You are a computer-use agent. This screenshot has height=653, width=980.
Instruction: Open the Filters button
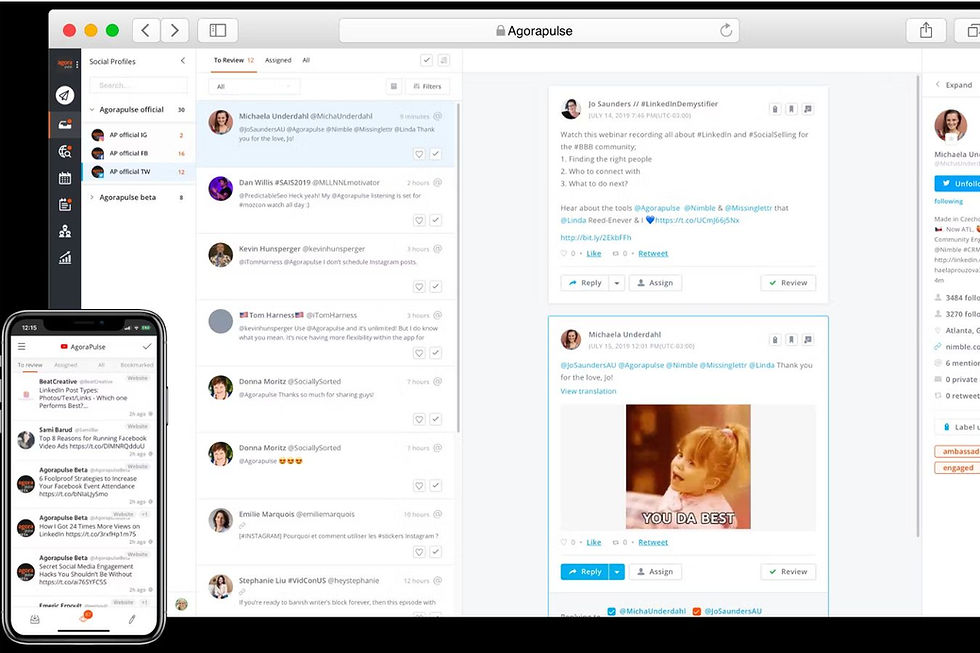click(428, 86)
